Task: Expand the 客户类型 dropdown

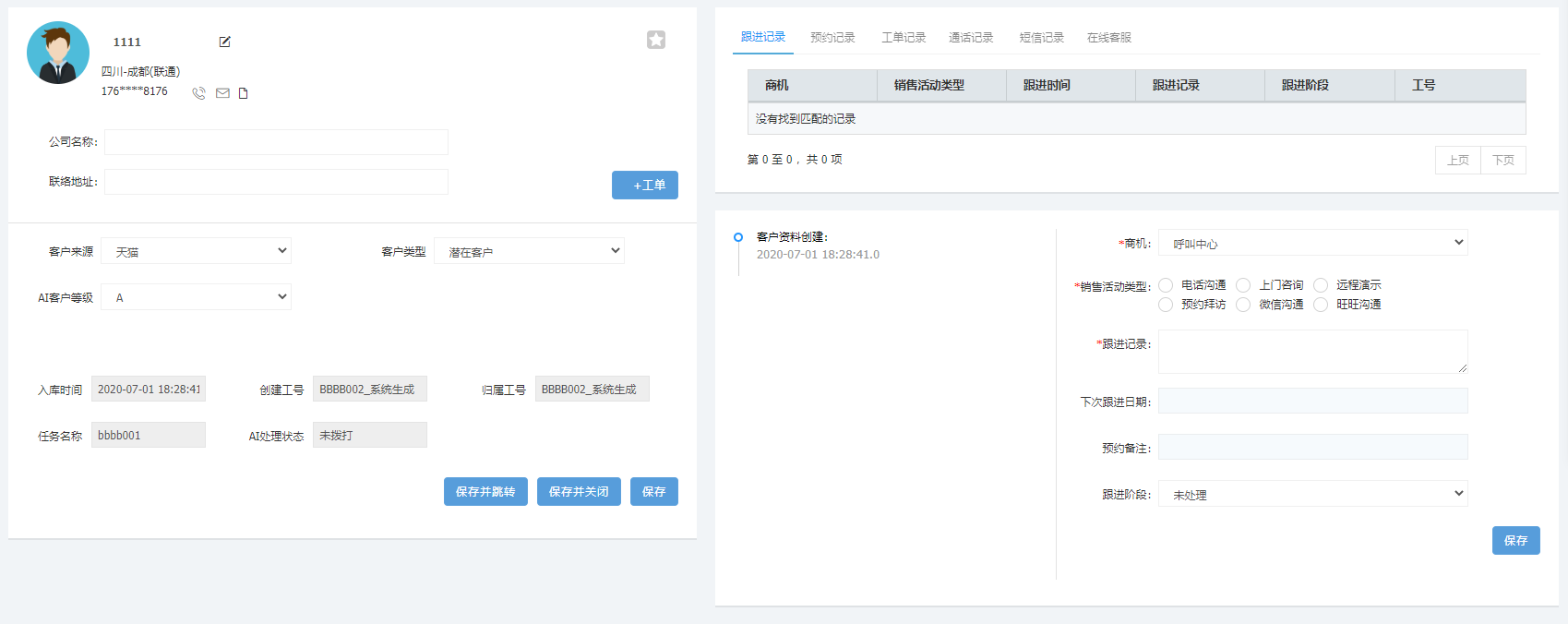Action: 529,251
